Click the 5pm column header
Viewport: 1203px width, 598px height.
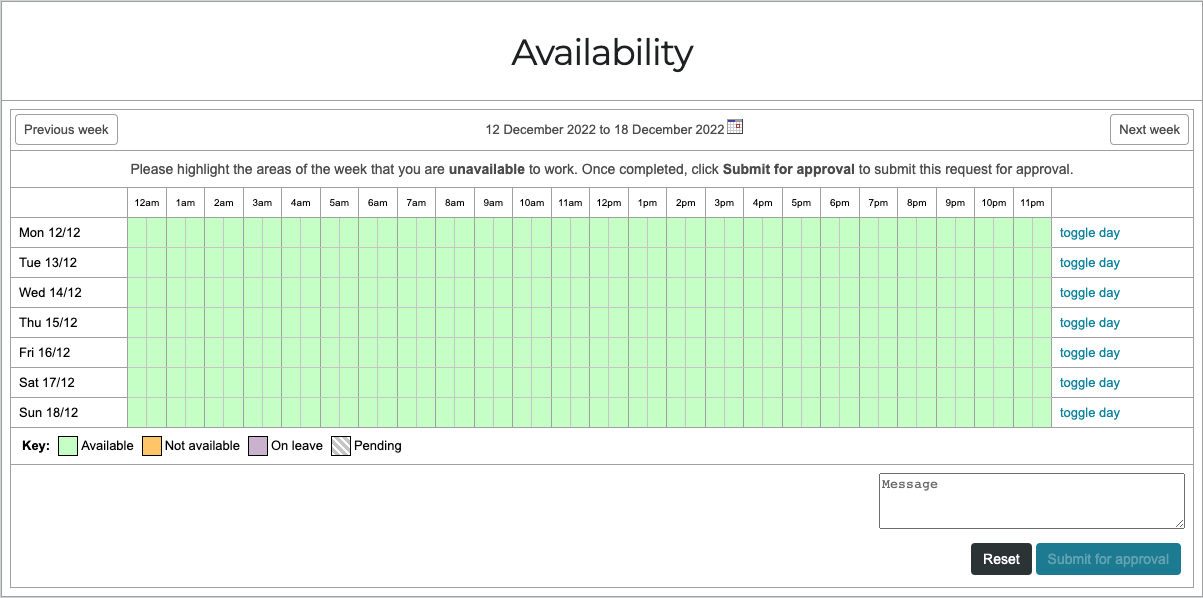coord(801,203)
